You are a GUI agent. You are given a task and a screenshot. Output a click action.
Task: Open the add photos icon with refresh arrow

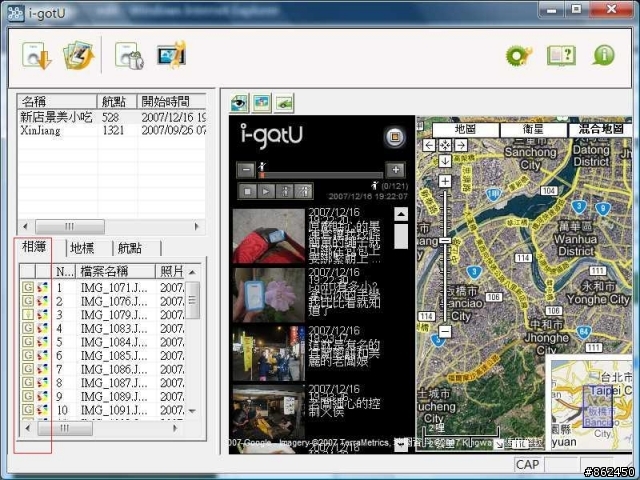pos(79,55)
